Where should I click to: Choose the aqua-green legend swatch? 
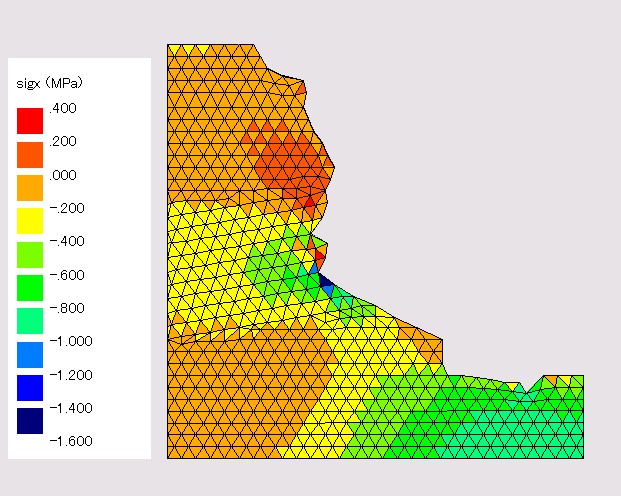30,321
